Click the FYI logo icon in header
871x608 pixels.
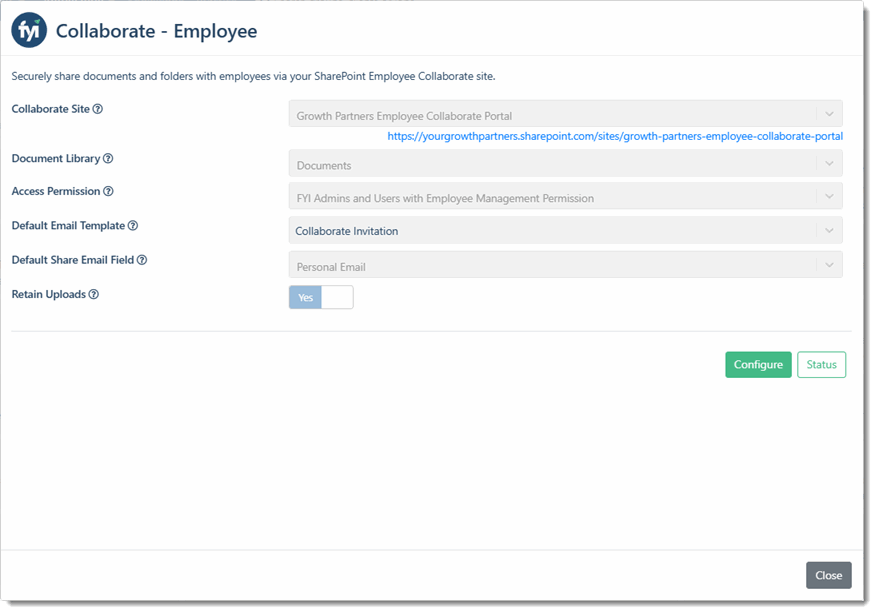click(29, 30)
